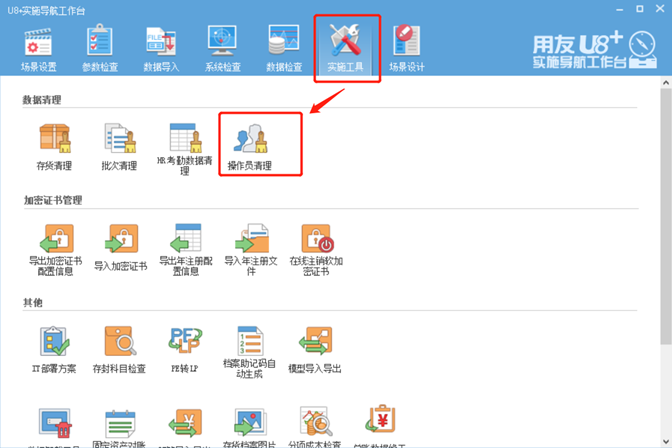
Task: Open 在线注销软加密证书 tool
Action: [x=316, y=242]
